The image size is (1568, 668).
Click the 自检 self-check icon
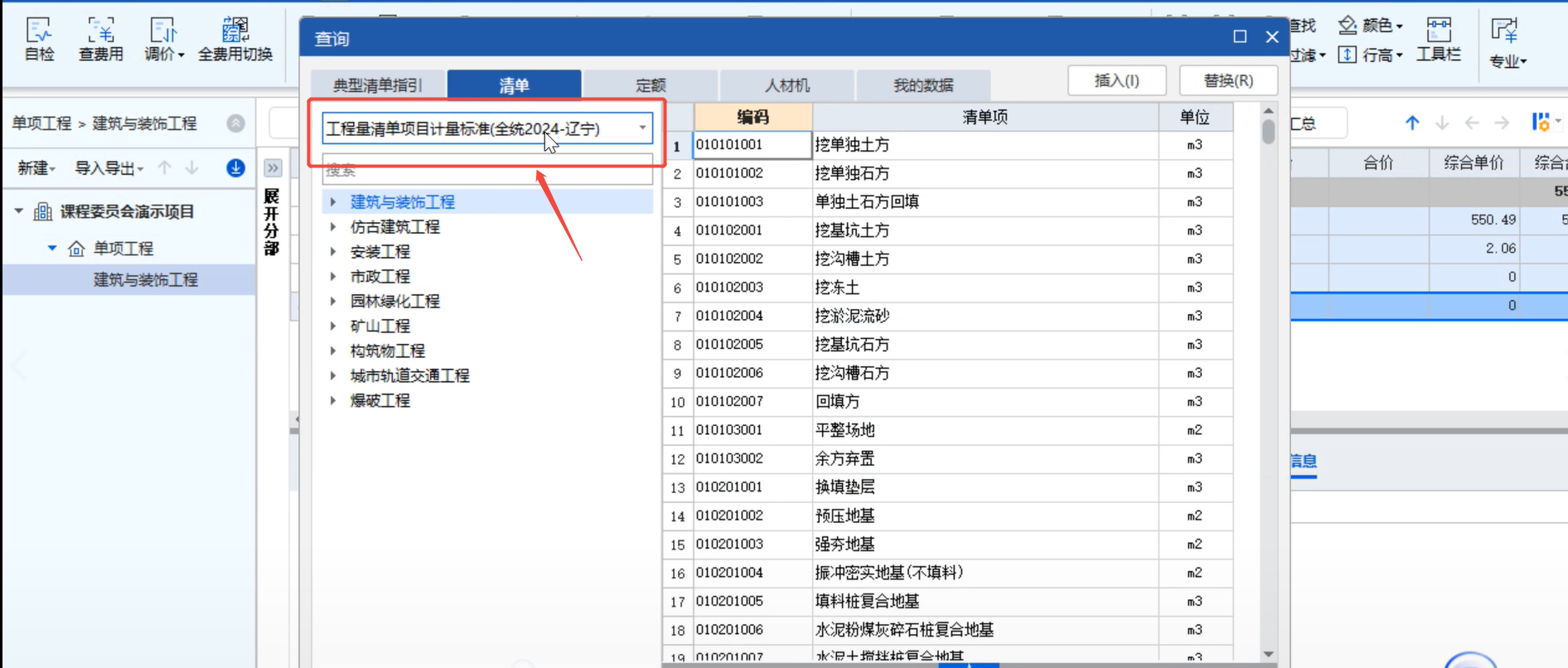pos(39,39)
